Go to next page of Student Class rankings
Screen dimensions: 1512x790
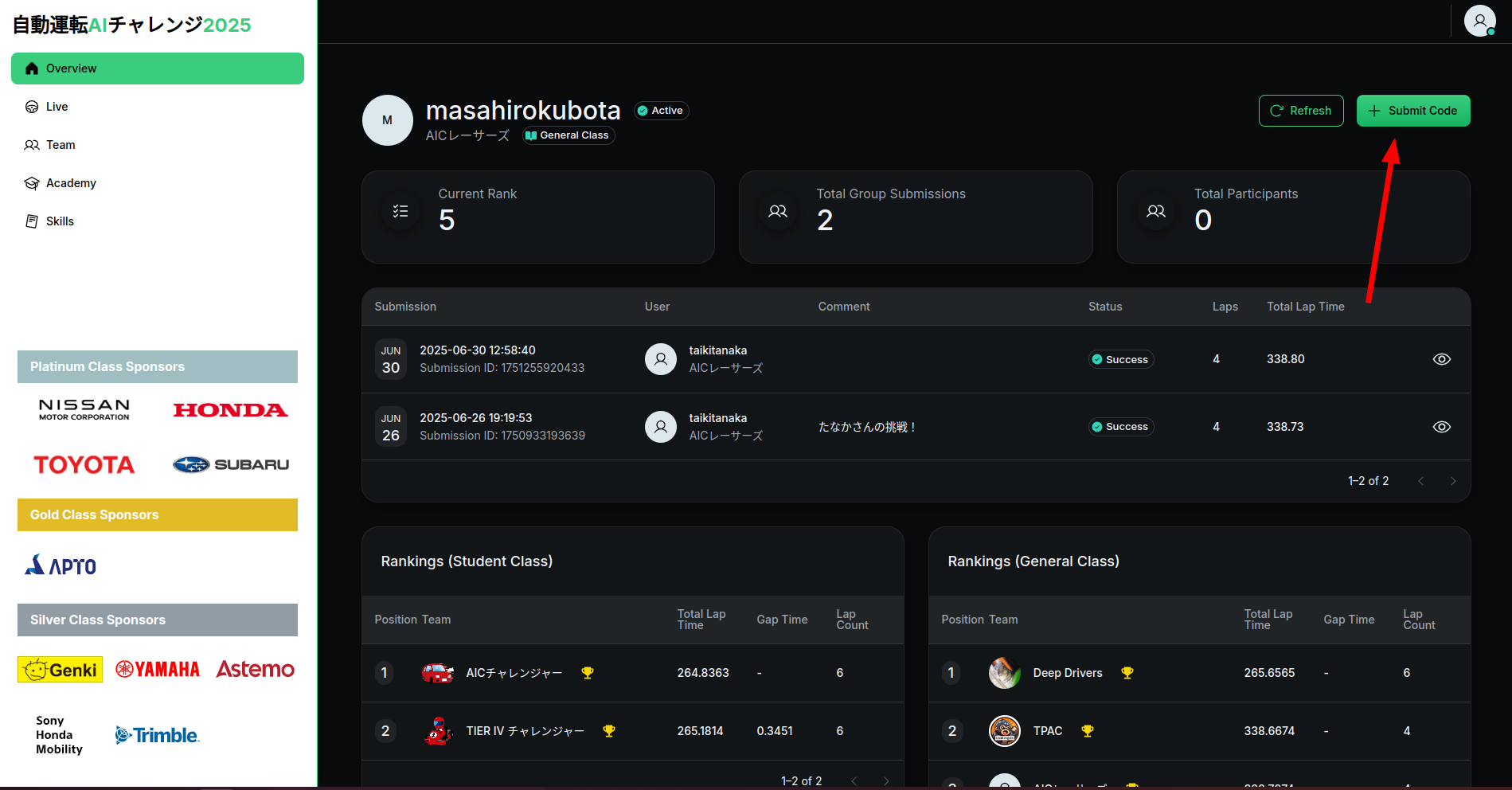pos(886,780)
